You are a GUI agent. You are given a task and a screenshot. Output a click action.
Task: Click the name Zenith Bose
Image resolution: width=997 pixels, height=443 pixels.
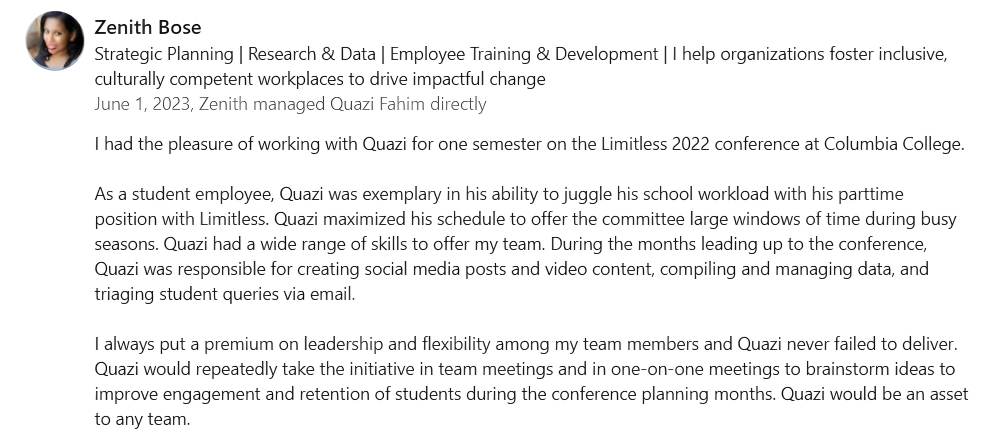(148, 27)
